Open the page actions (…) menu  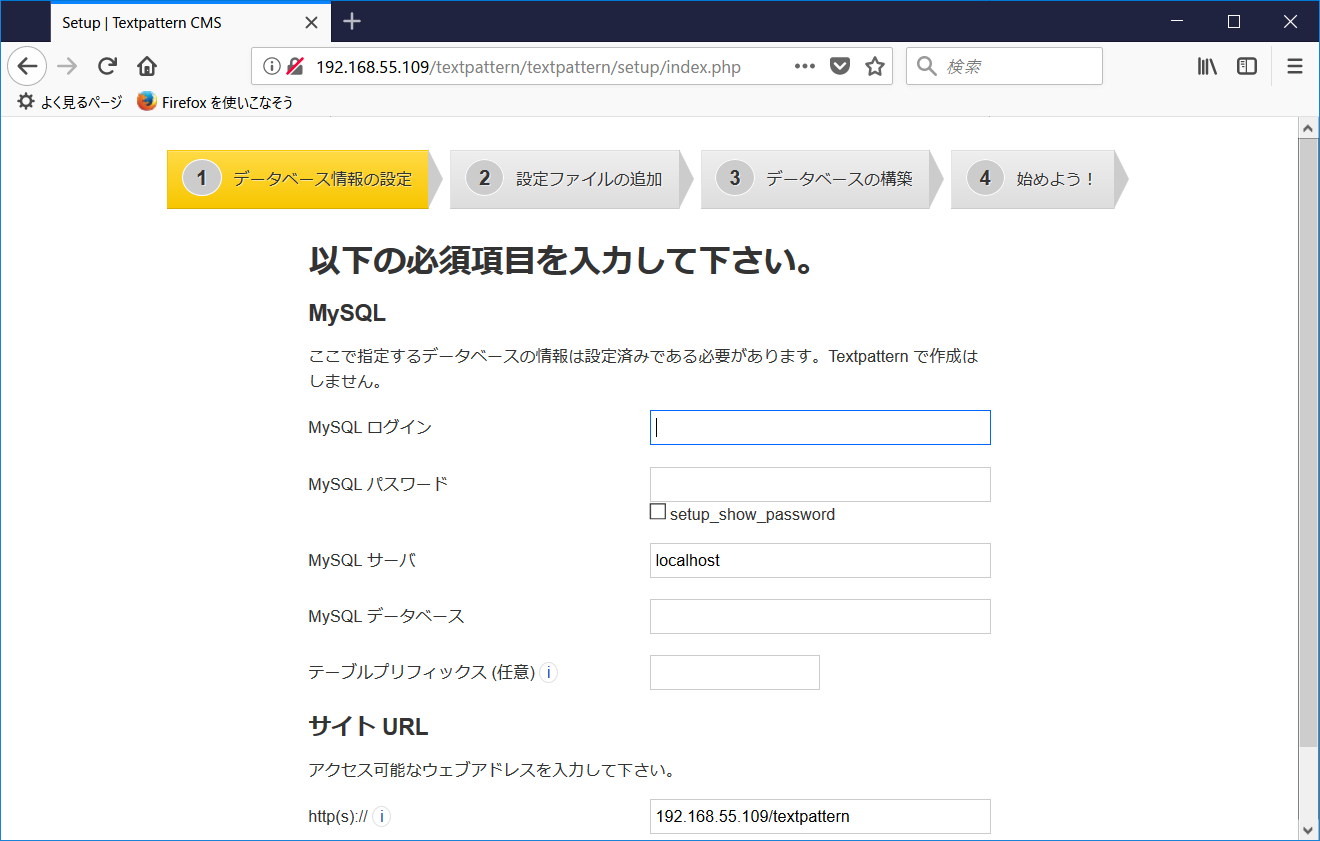coord(804,66)
